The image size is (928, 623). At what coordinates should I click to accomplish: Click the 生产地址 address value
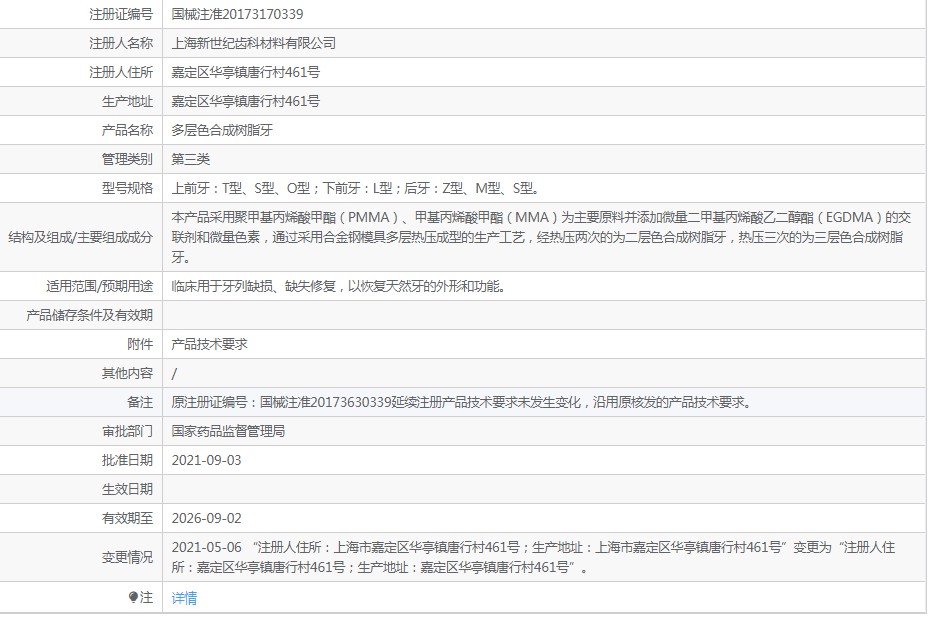coord(246,101)
